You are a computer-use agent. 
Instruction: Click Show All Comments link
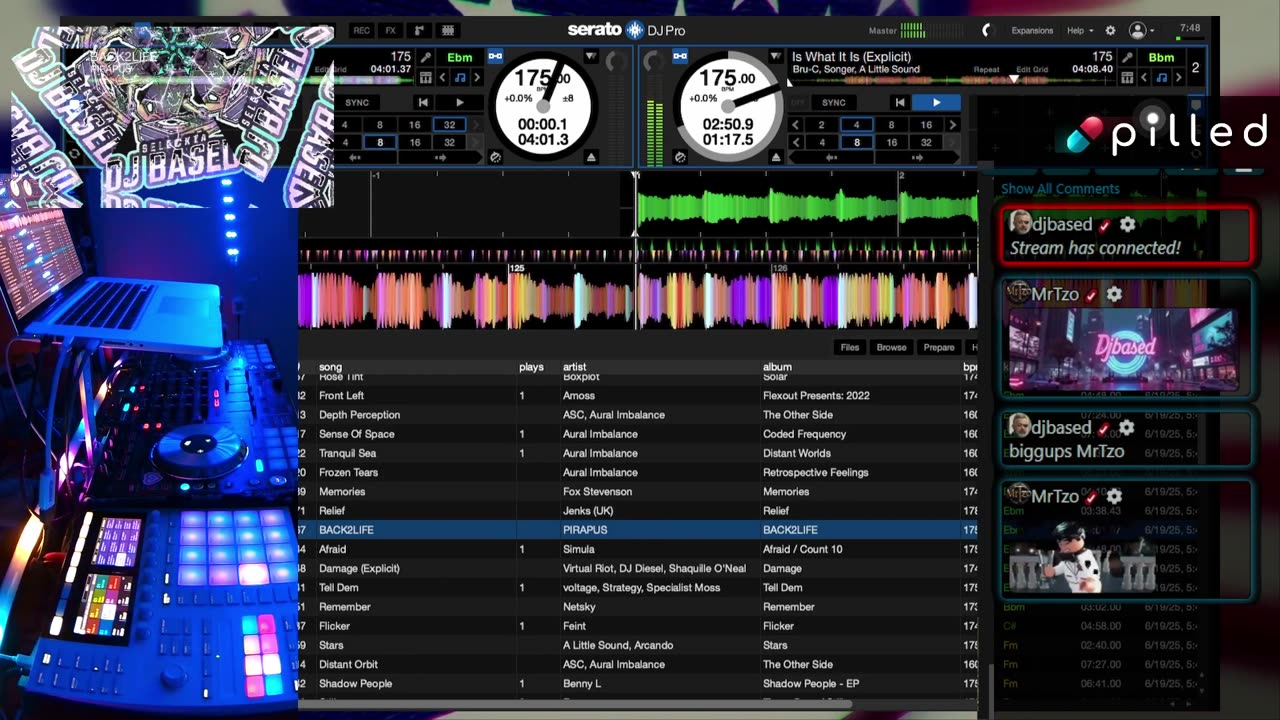click(1060, 189)
